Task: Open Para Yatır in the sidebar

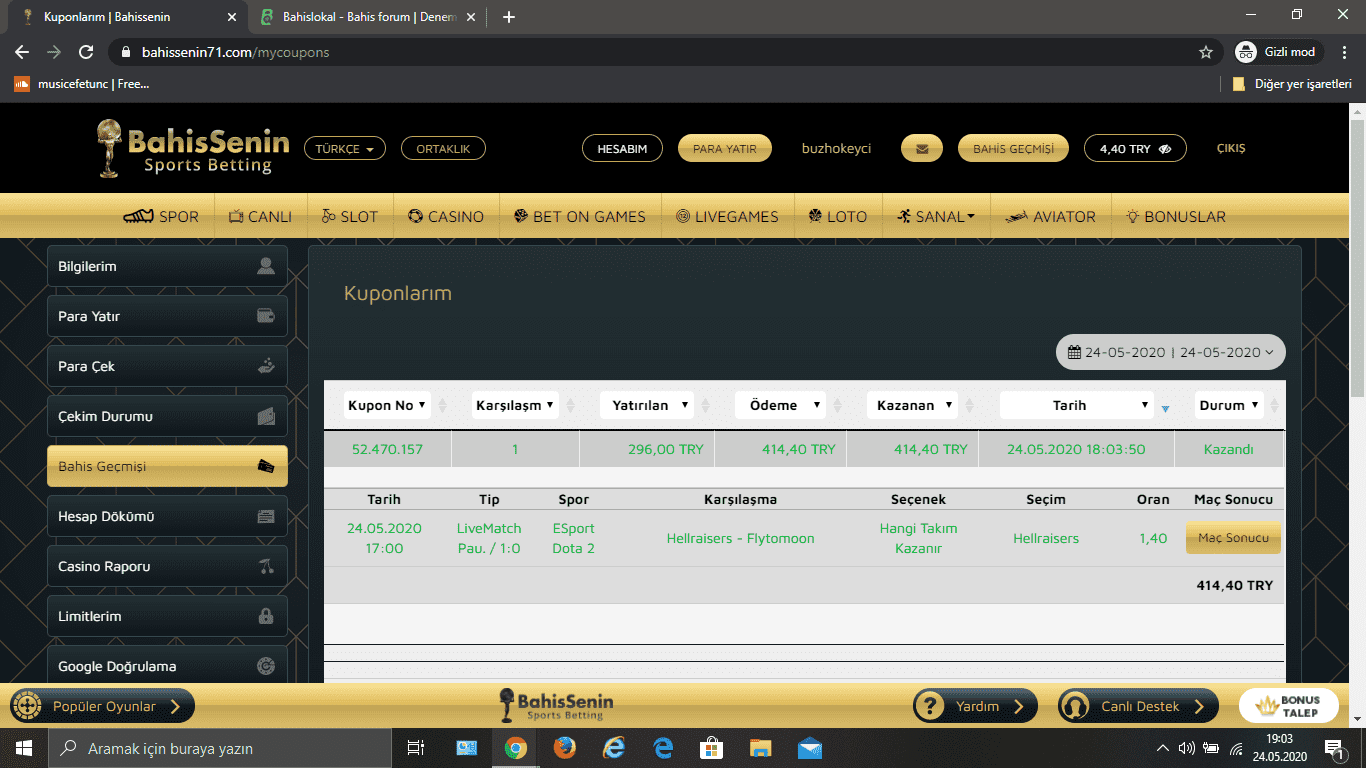Action: 167,316
